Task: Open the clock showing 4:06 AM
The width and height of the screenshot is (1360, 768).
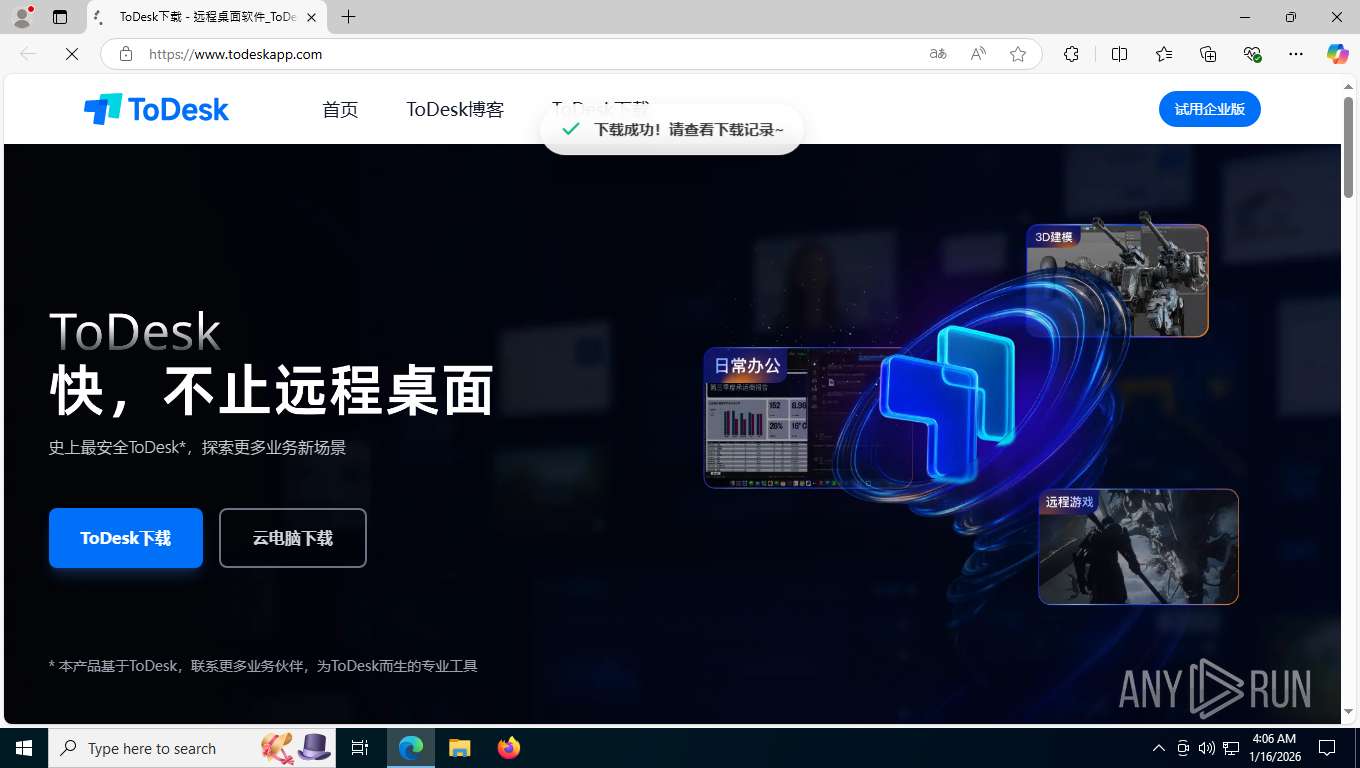Action: click(1274, 748)
